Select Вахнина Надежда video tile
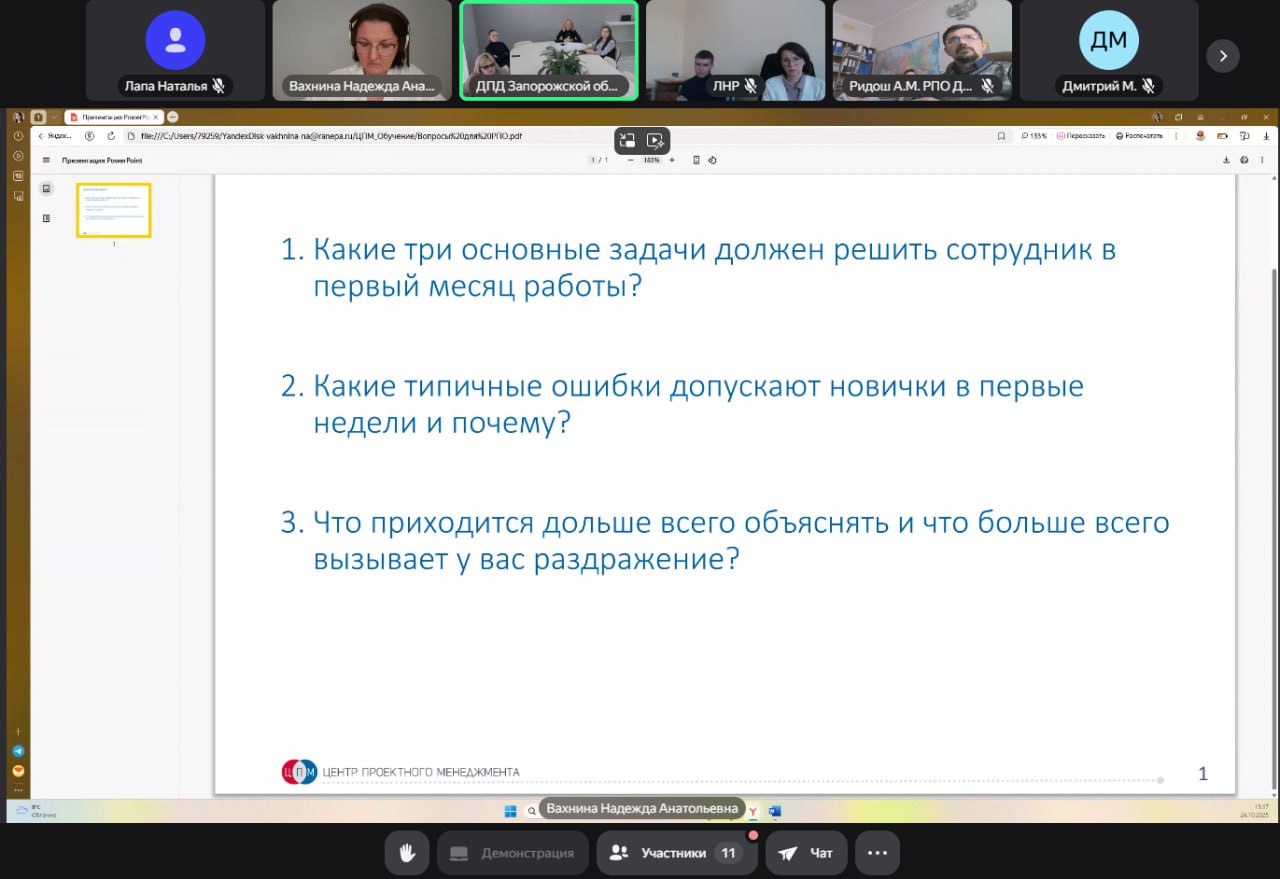The width and height of the screenshot is (1280, 879). [x=362, y=50]
